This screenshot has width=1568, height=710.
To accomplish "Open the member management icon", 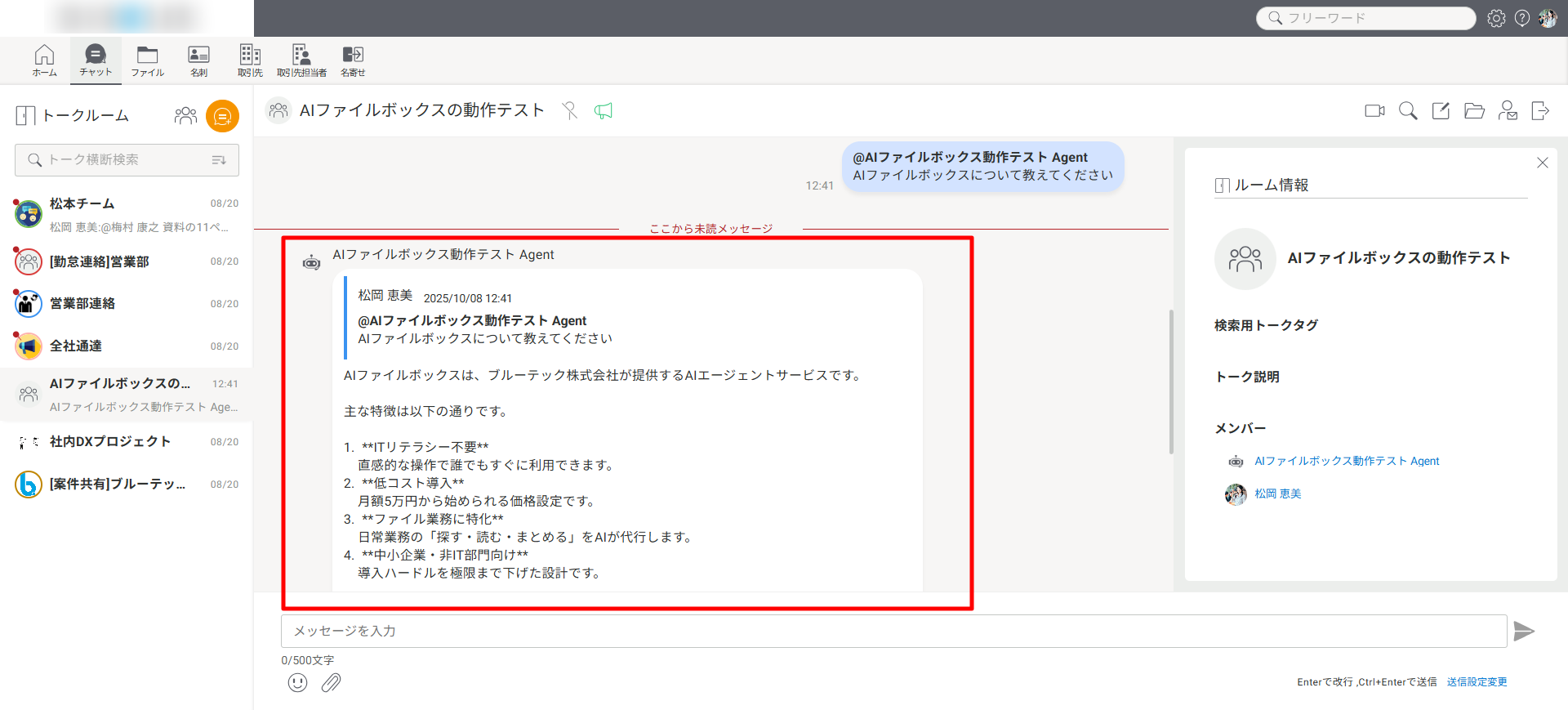I will (x=1508, y=110).
